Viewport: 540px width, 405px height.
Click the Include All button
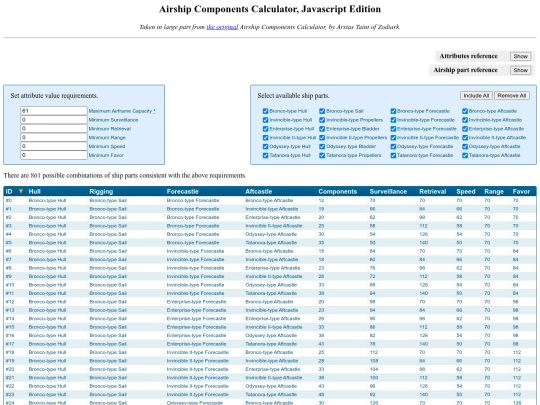point(476,96)
